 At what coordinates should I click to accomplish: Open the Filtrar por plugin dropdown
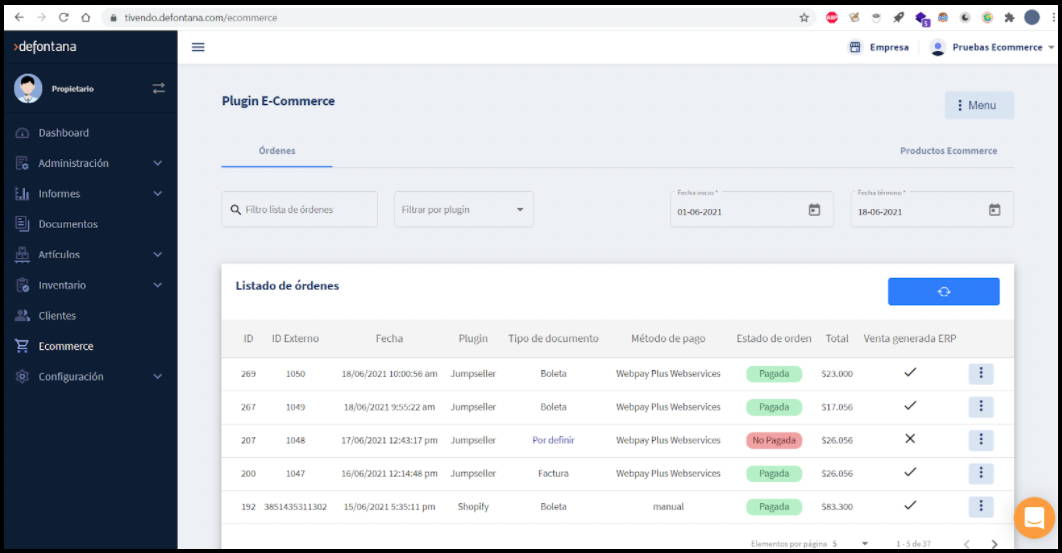pyautogui.click(x=463, y=210)
